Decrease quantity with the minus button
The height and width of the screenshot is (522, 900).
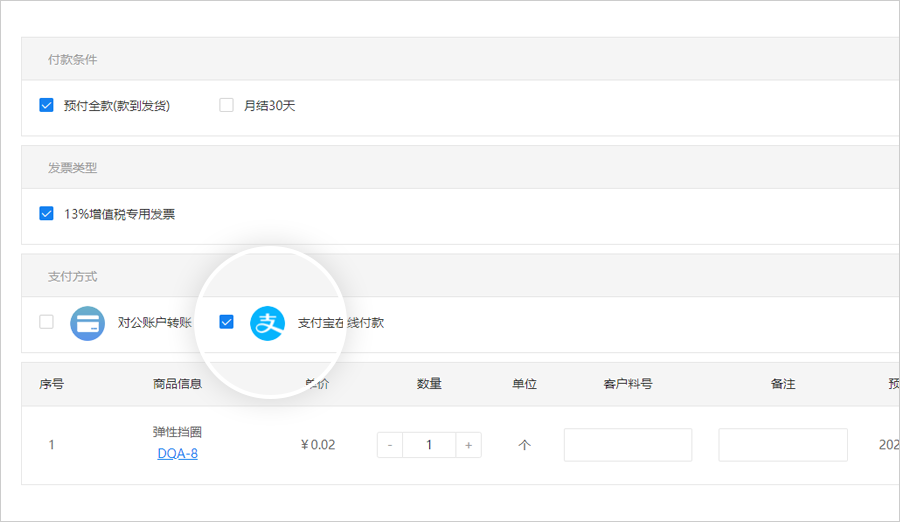click(x=390, y=445)
